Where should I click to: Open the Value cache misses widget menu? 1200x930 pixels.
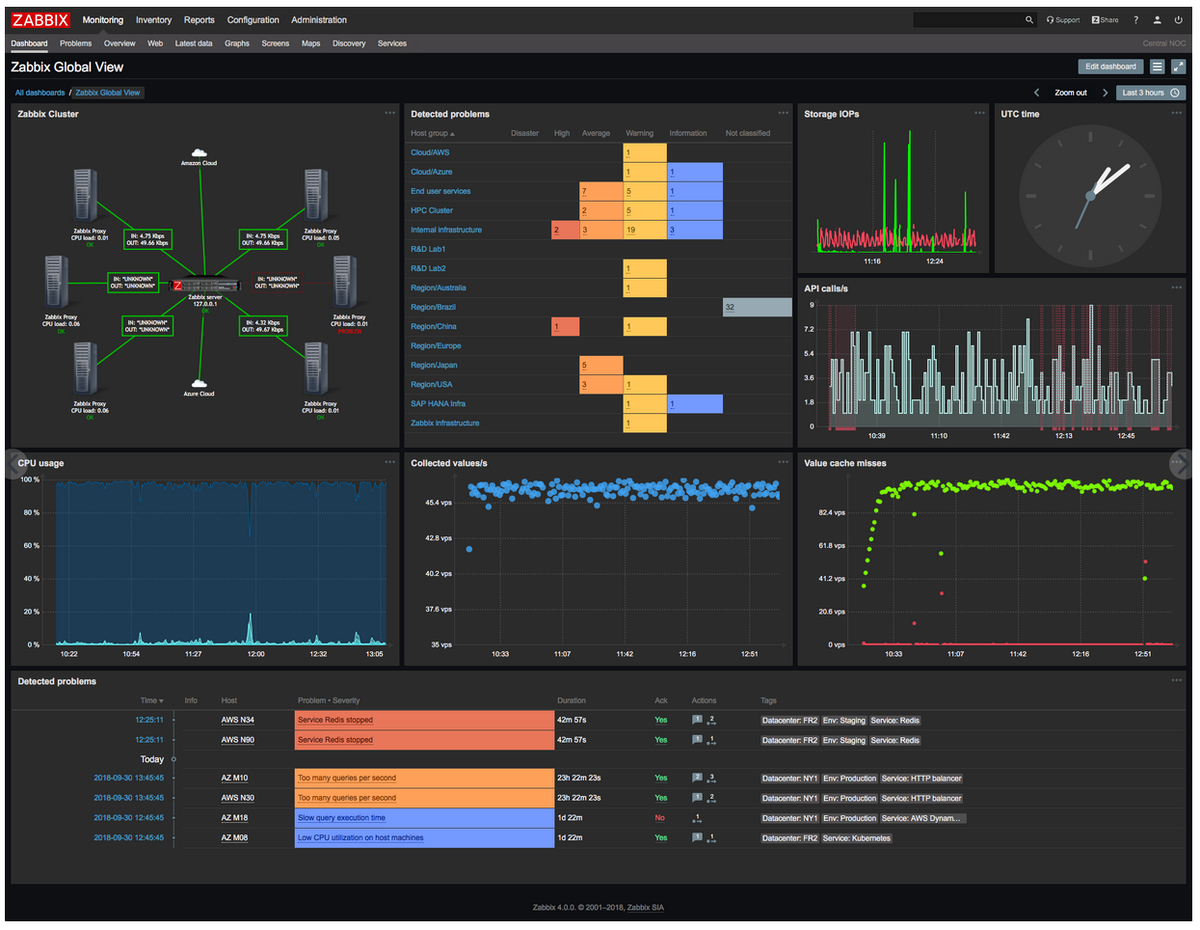(1176, 462)
